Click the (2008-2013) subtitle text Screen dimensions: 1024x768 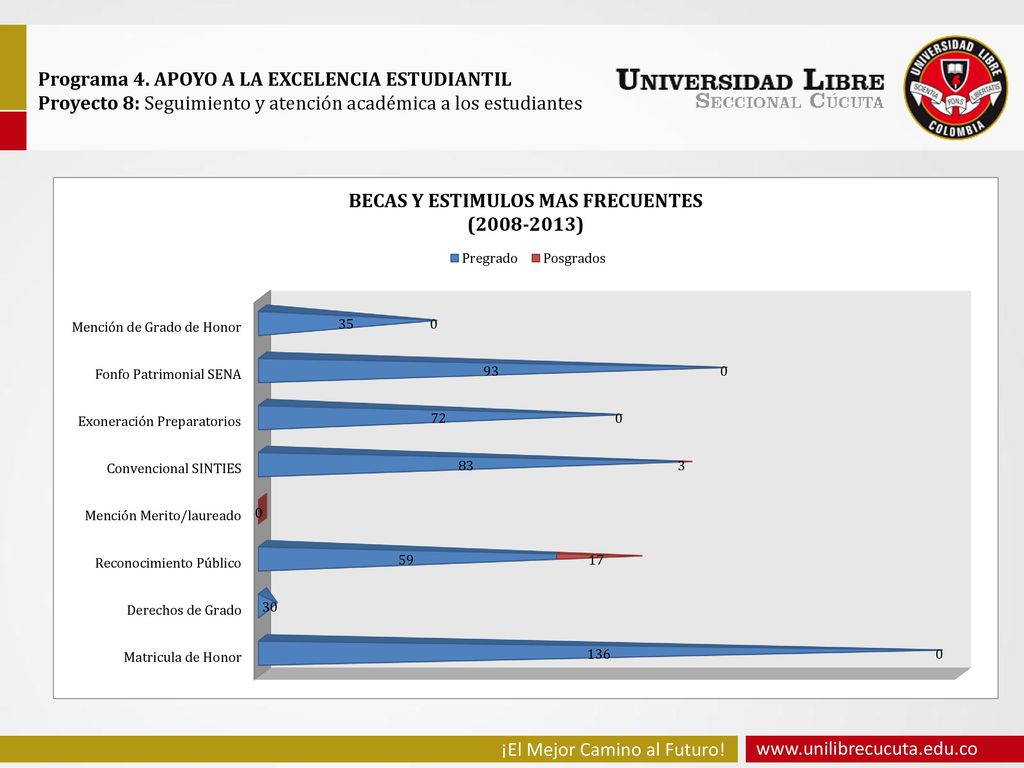tap(526, 225)
